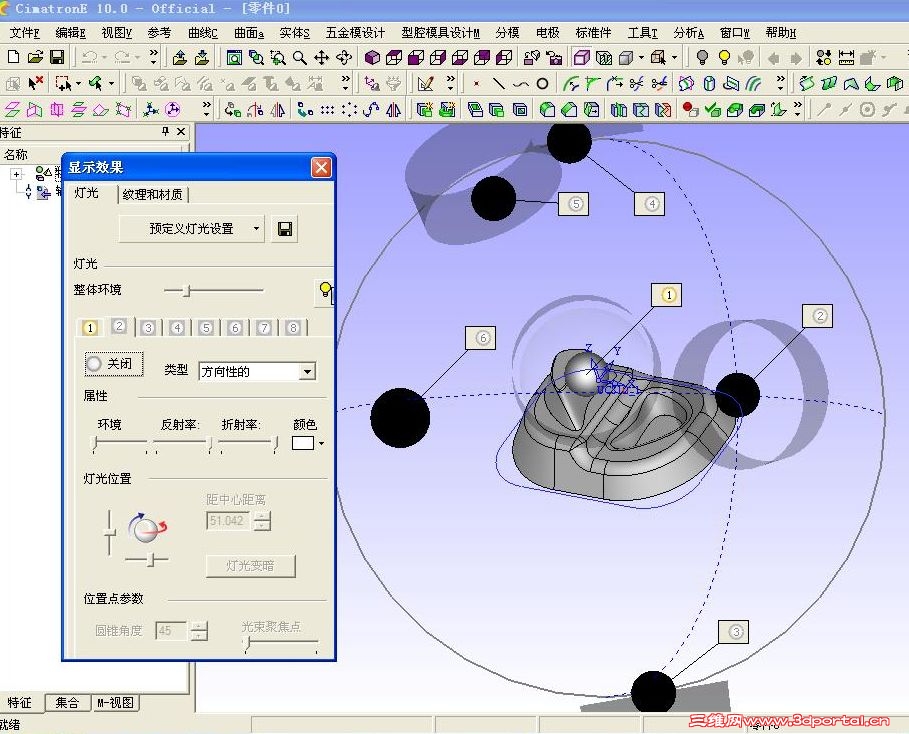Viewport: 909px width, 734px height.
Task: Expand the first toolbar overflow chevron after redo
Action: [x=154, y=57]
